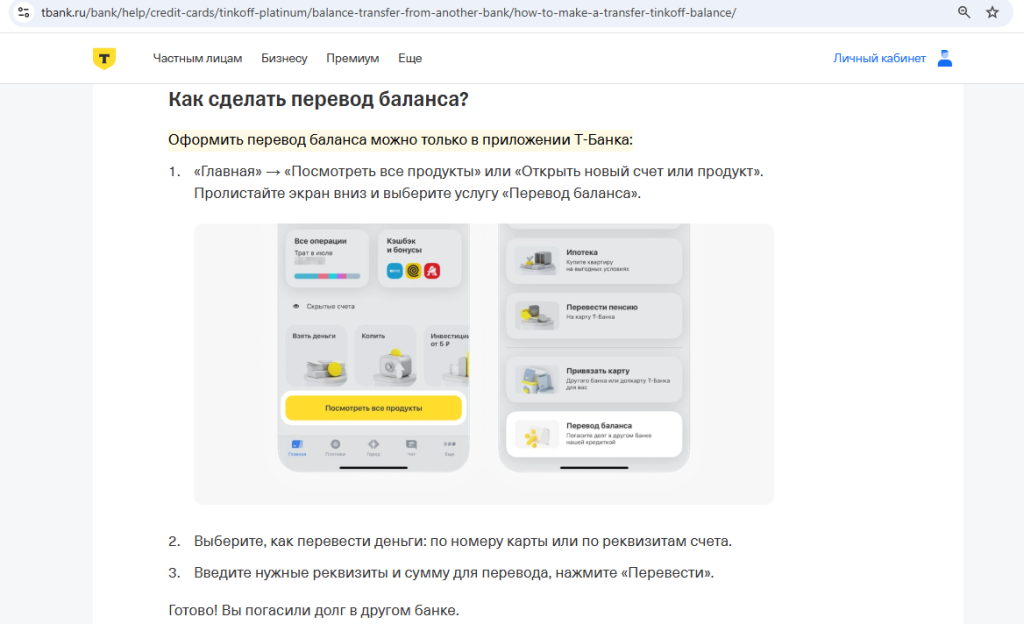Image resolution: width=1024 pixels, height=624 pixels.
Task: Toggle the Скрытые счета eye visibility icon
Action: 296,306
